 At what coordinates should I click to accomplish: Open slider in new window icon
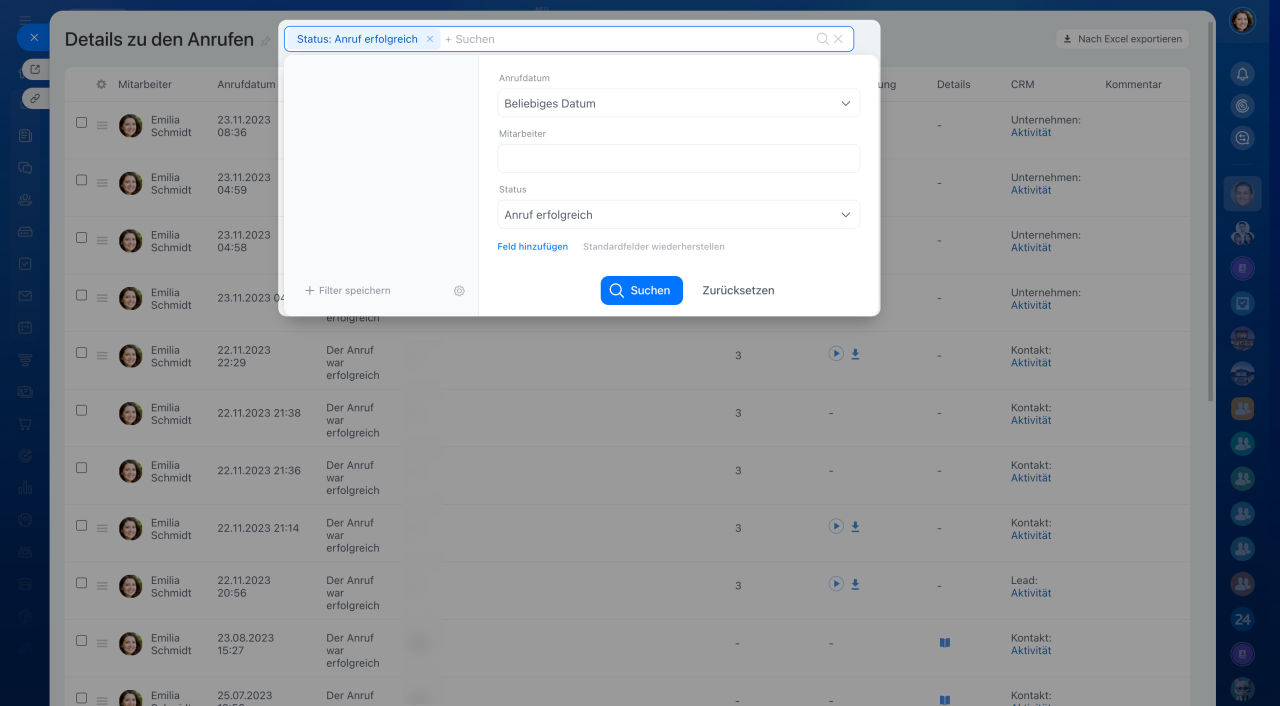(35, 69)
